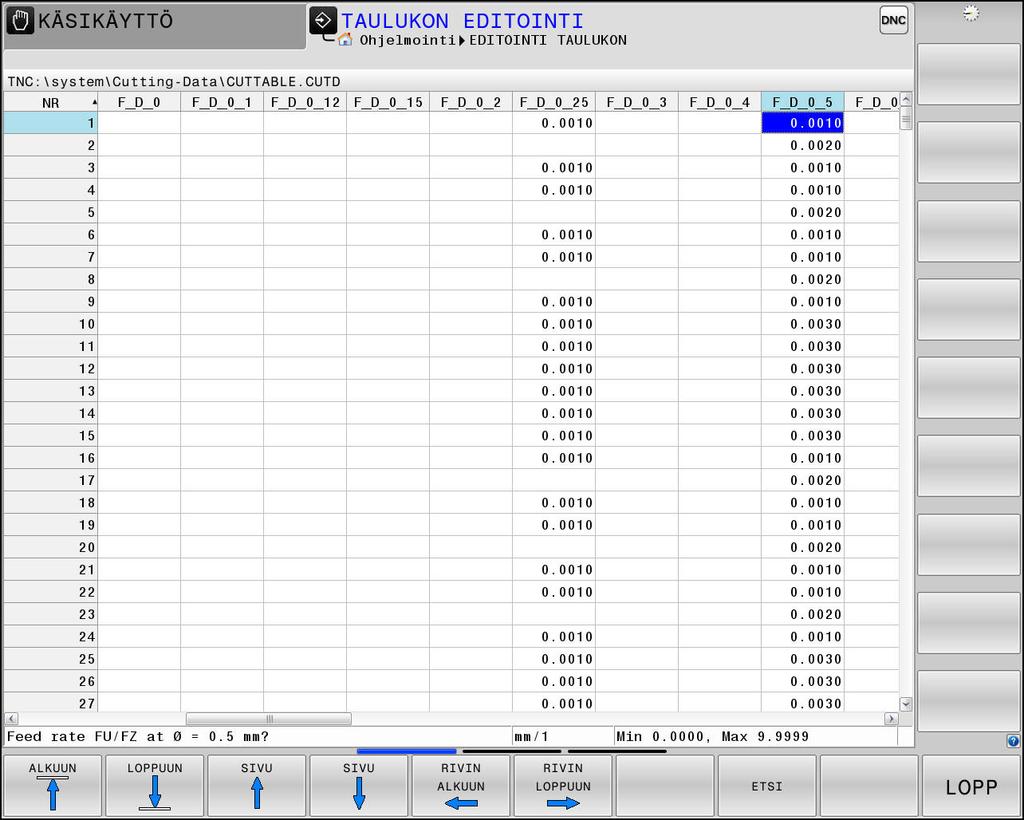Open the ETSI search softkey
This screenshot has width=1024, height=820.
[767, 785]
